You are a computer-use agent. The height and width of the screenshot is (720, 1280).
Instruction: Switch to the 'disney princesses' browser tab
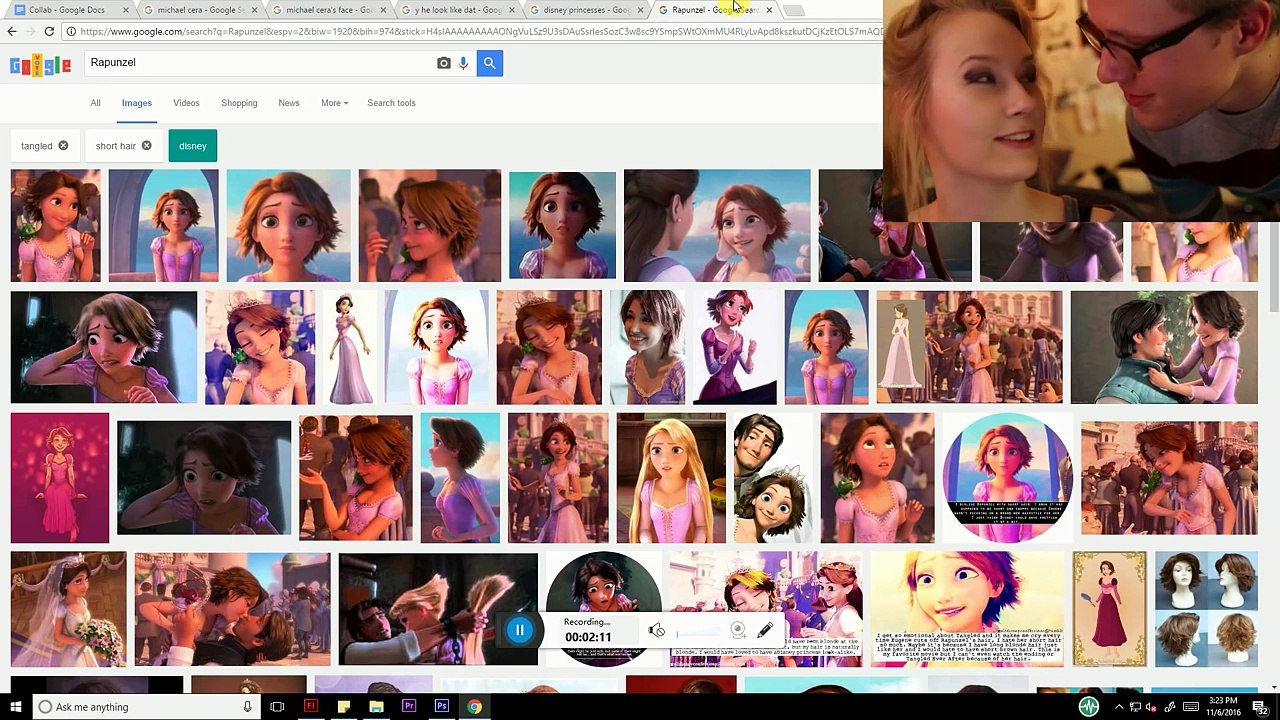(586, 10)
